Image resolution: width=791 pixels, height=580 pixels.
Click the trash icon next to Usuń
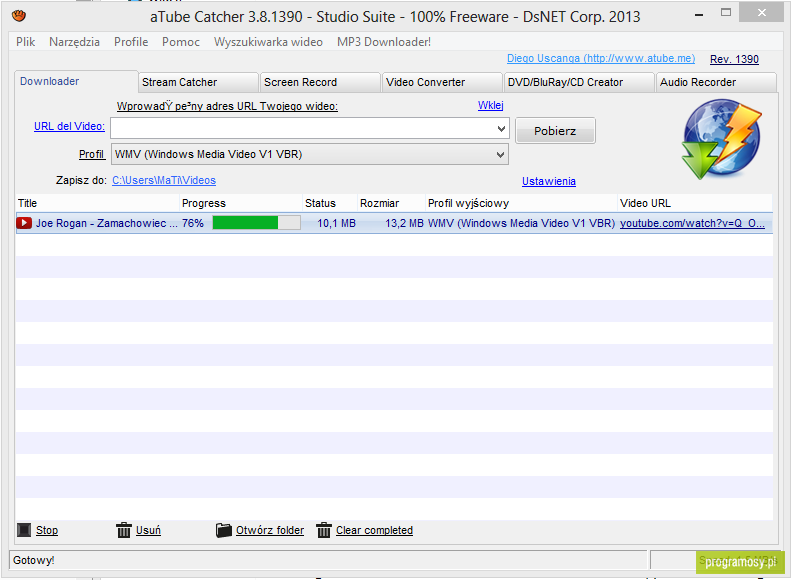point(124,530)
